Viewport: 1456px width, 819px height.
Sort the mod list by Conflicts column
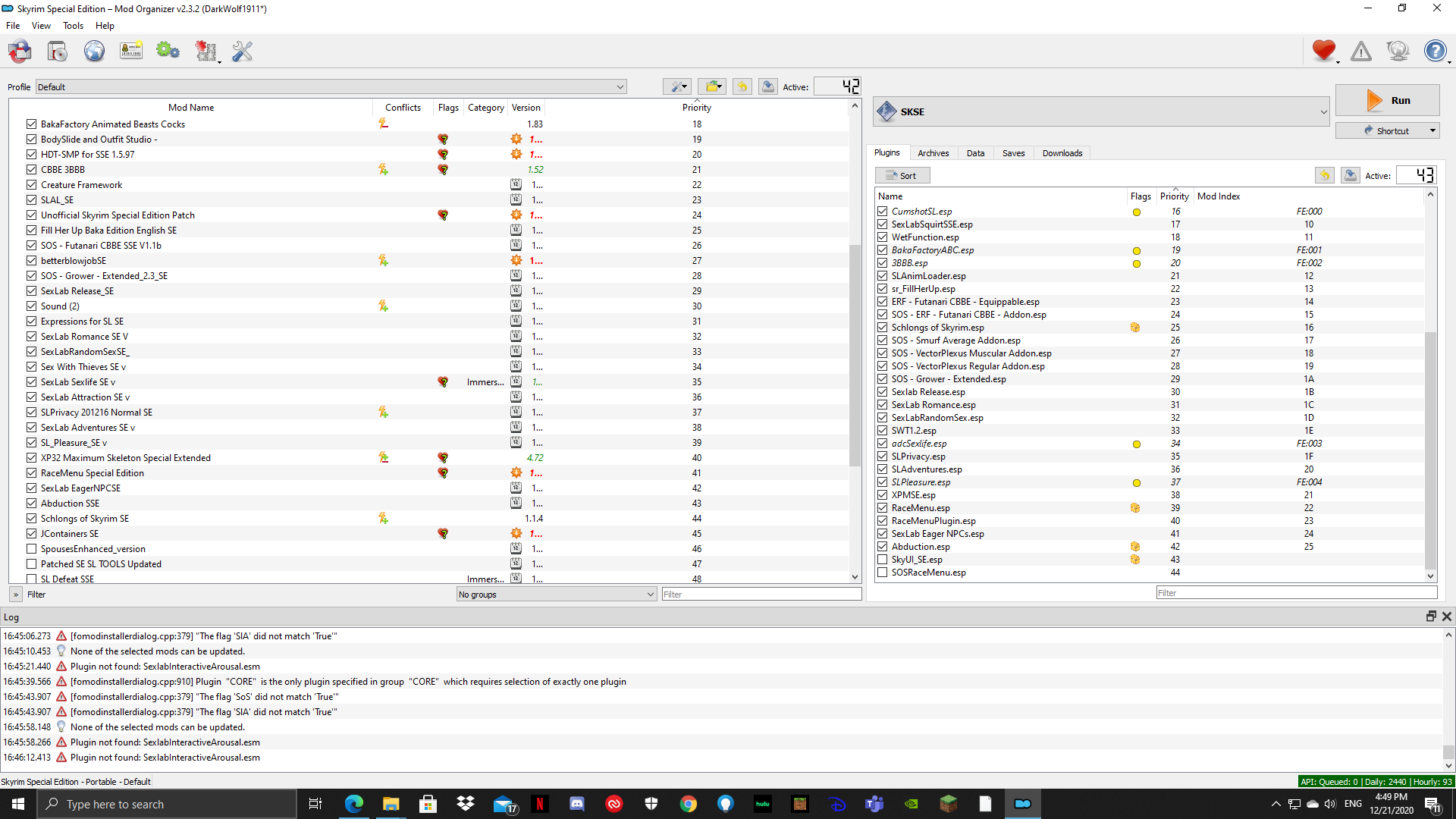pos(403,108)
